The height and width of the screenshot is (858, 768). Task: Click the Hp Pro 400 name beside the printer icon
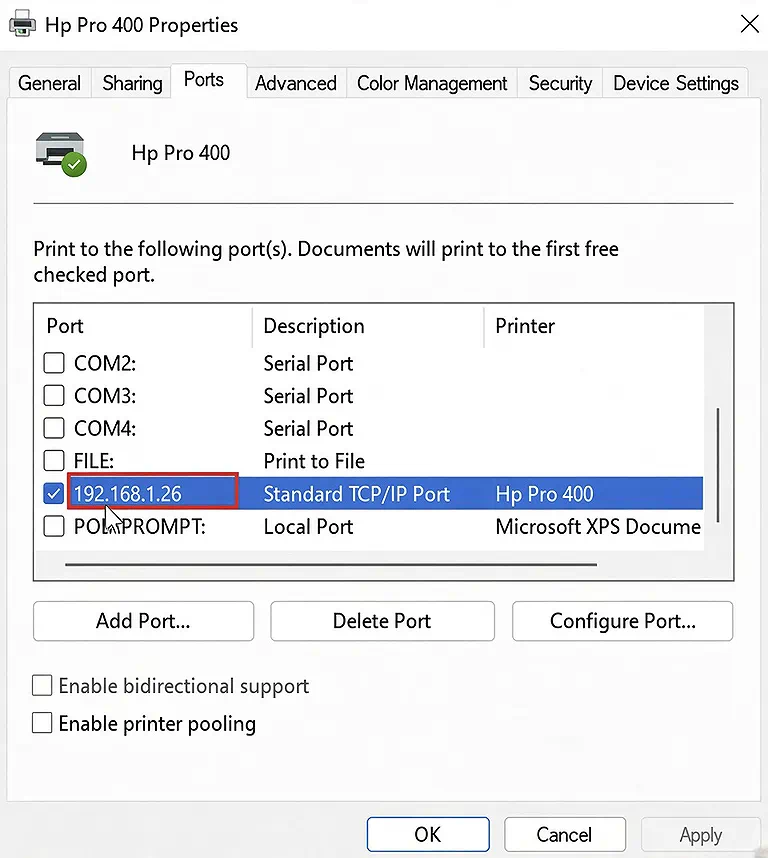click(181, 153)
